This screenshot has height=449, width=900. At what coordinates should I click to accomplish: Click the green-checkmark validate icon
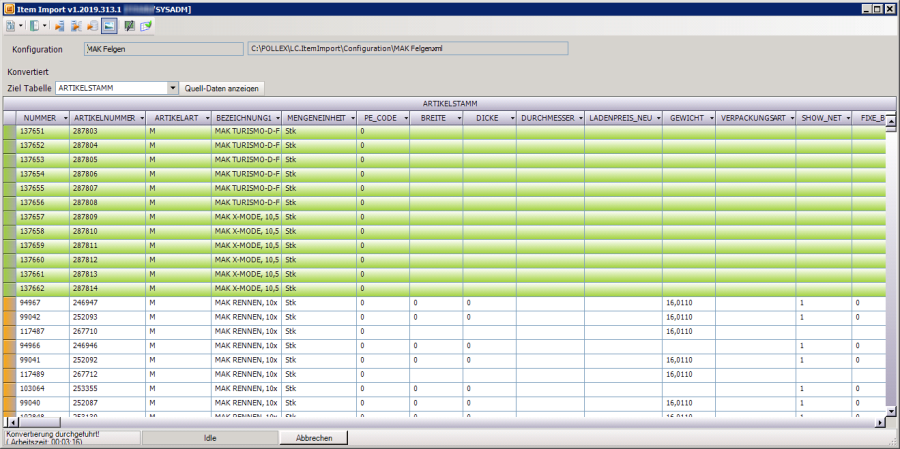click(146, 24)
